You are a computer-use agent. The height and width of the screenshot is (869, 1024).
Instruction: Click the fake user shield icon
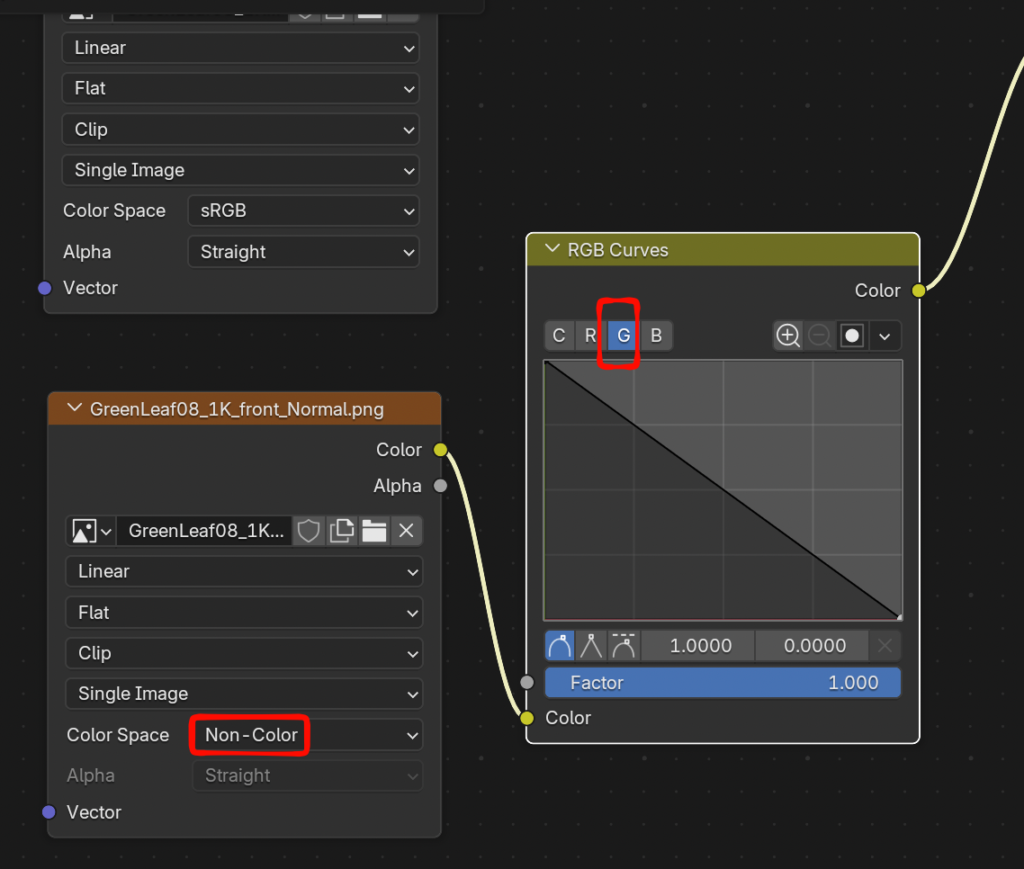coord(309,531)
